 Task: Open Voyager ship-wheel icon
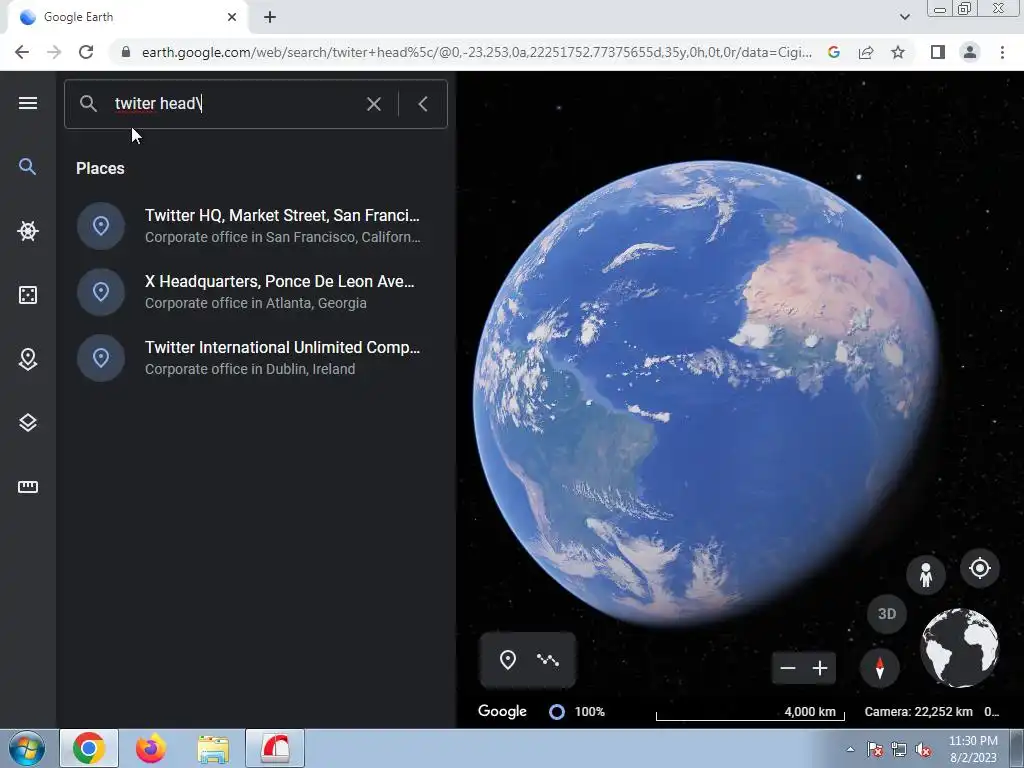27,231
